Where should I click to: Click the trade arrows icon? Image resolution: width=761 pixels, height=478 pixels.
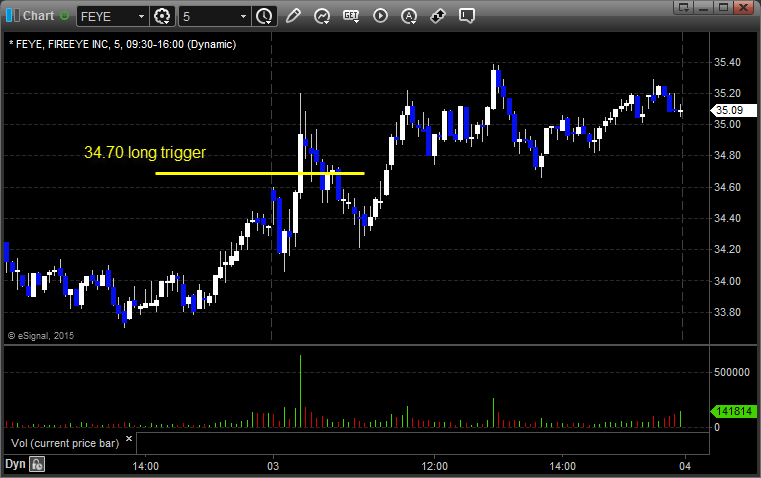[x=438, y=16]
